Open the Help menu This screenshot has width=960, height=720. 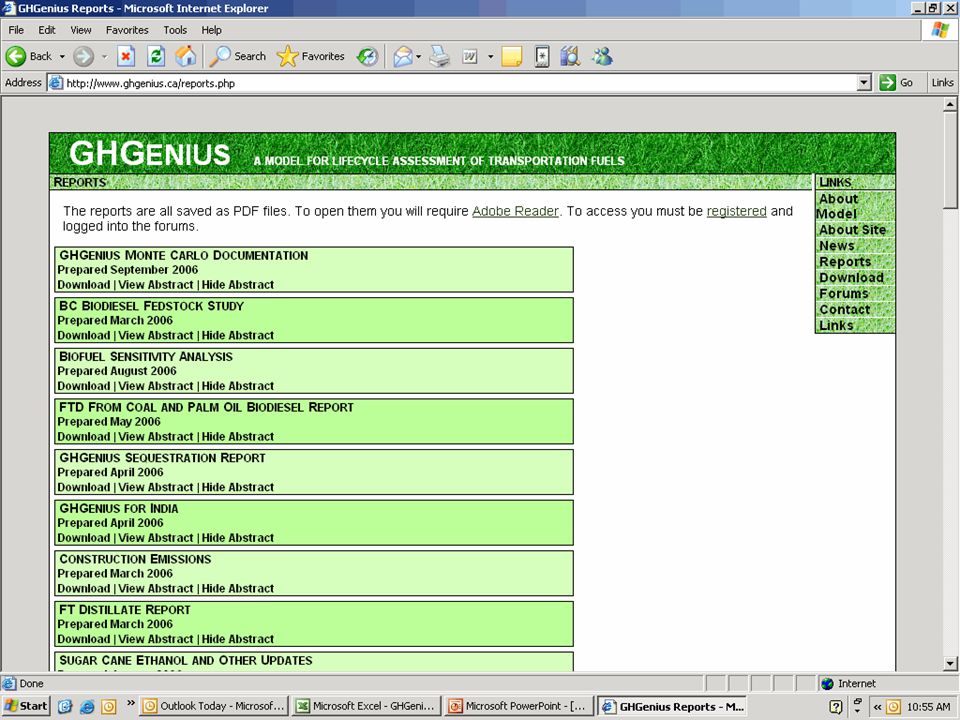click(211, 30)
